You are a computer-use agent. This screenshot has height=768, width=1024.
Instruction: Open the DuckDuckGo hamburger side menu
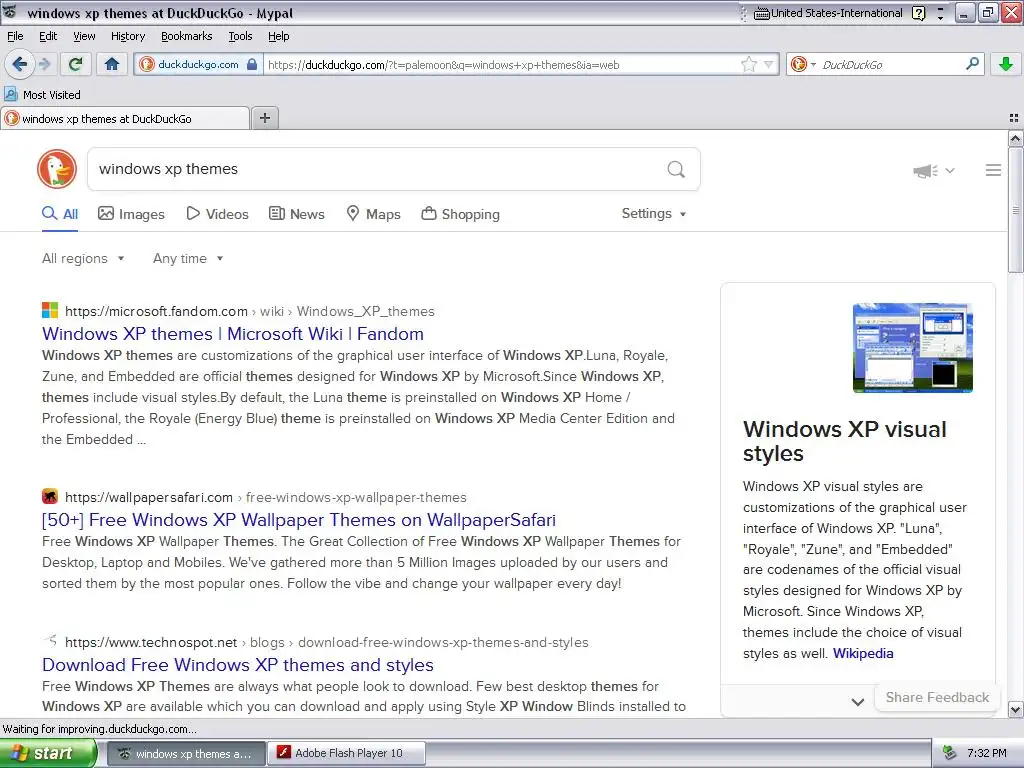point(993,170)
